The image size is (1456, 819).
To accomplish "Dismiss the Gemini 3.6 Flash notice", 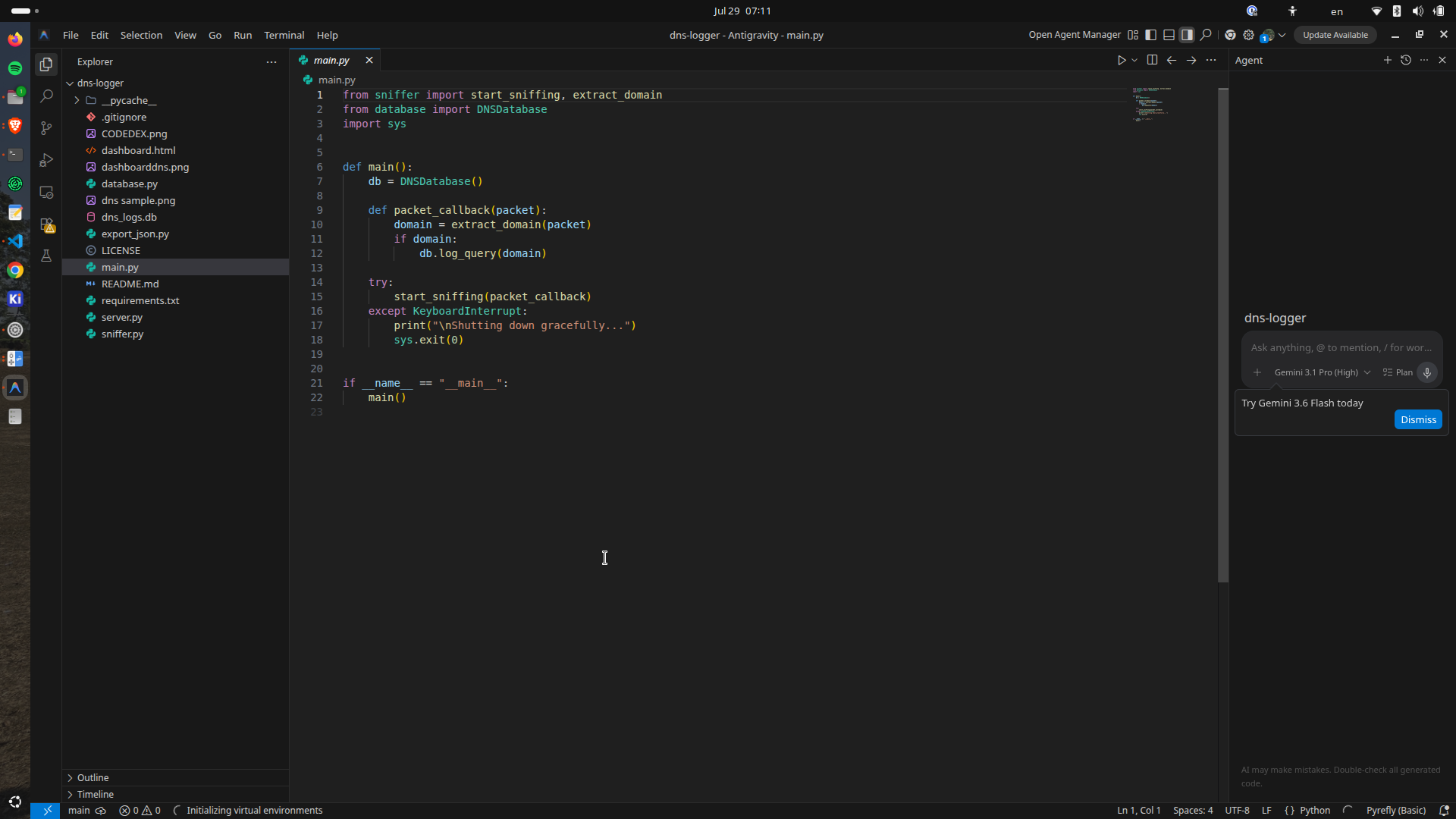I will pos(1417,419).
